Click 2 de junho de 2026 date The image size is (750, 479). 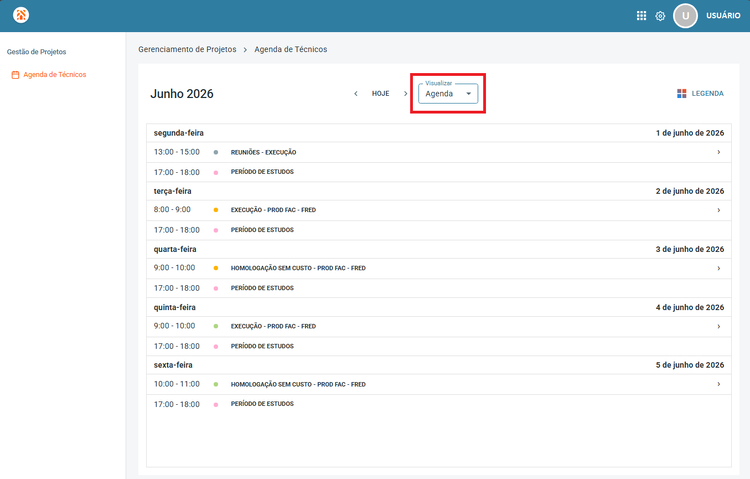(x=690, y=191)
